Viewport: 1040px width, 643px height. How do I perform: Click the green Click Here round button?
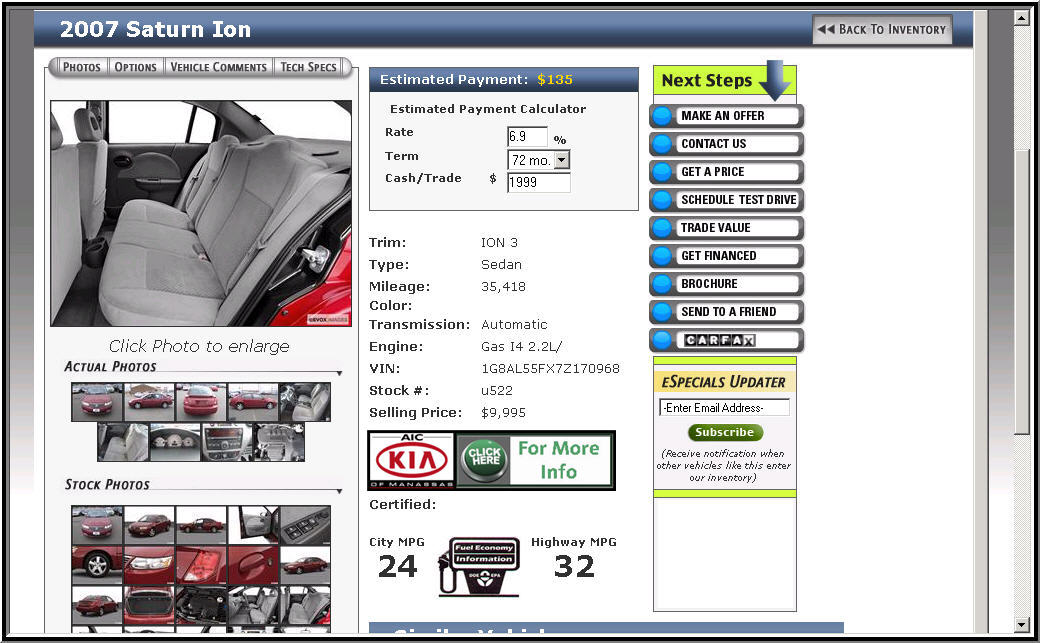(484, 459)
